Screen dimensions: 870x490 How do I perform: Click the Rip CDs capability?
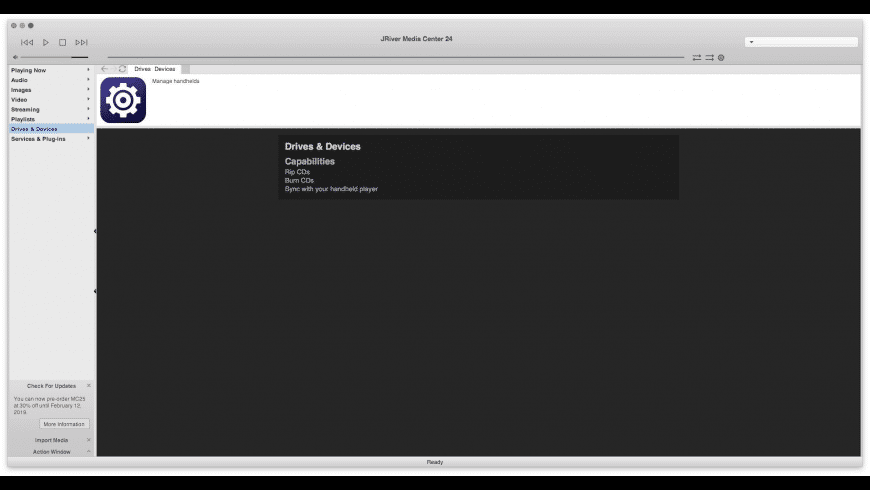[297, 172]
